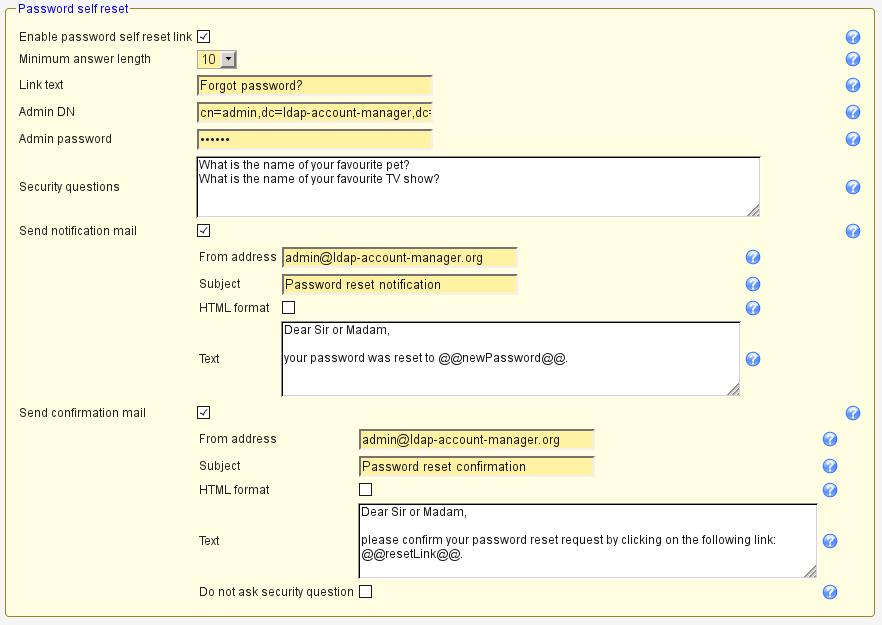Disable the password self reset link checkbox
This screenshot has width=882, height=625.
tap(203, 37)
